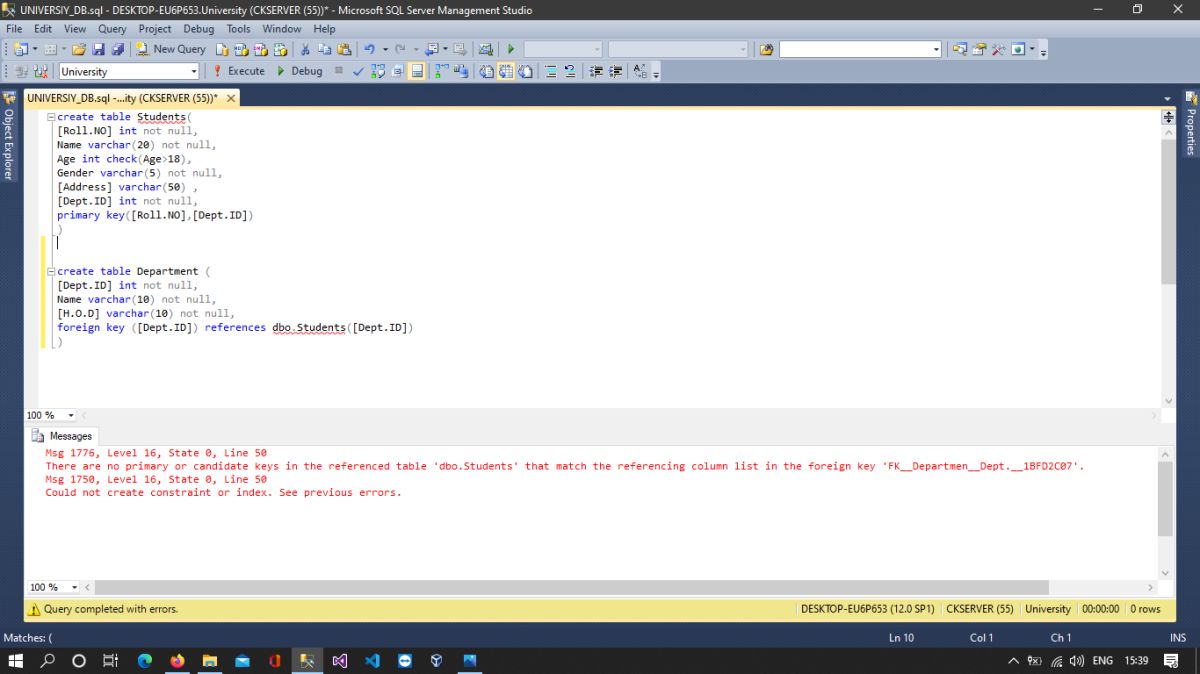Click the green Start Debugging arrow
Viewport: 1200px width, 674px height.
point(510,49)
